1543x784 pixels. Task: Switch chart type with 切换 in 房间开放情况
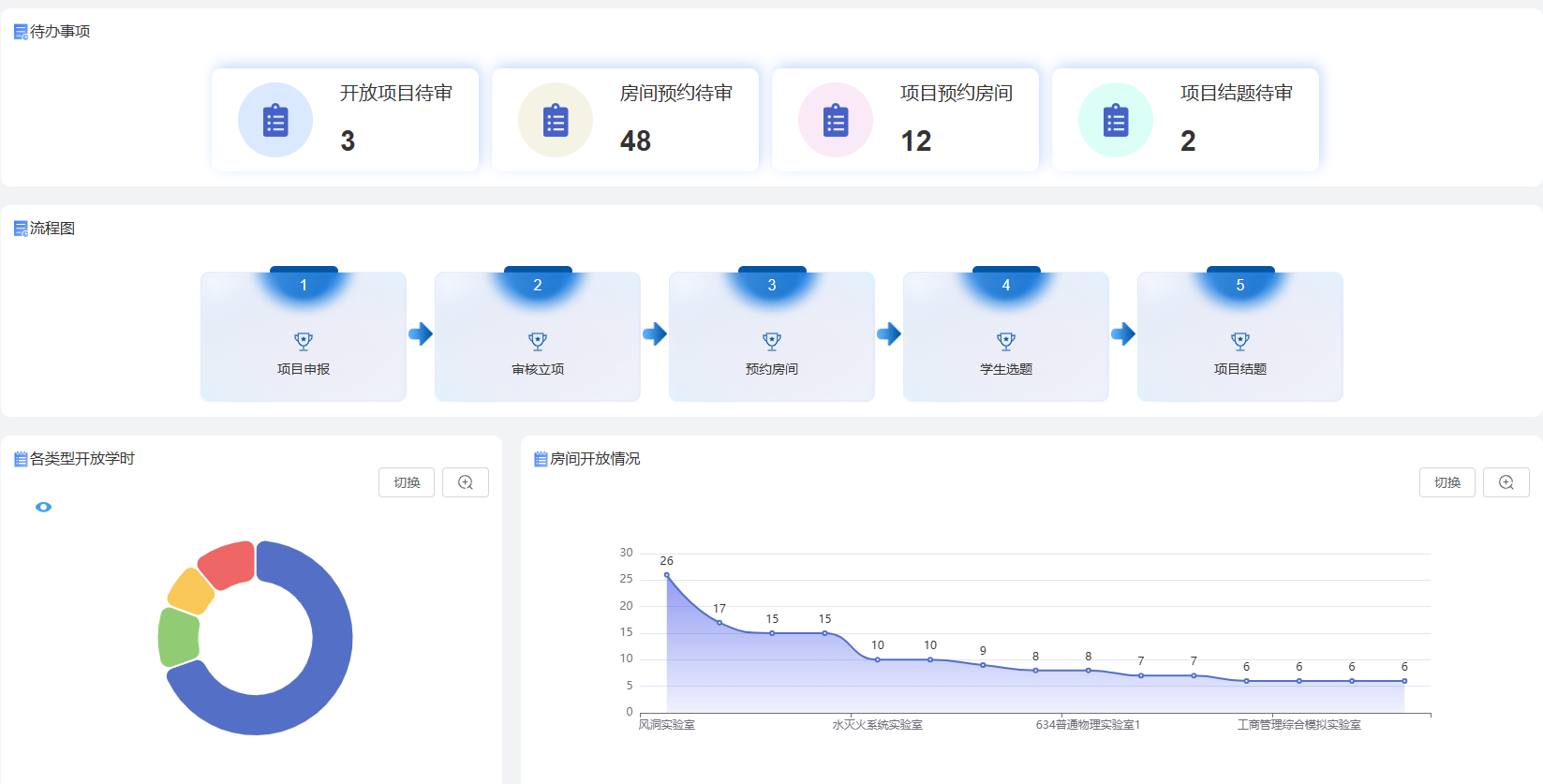click(x=1447, y=482)
